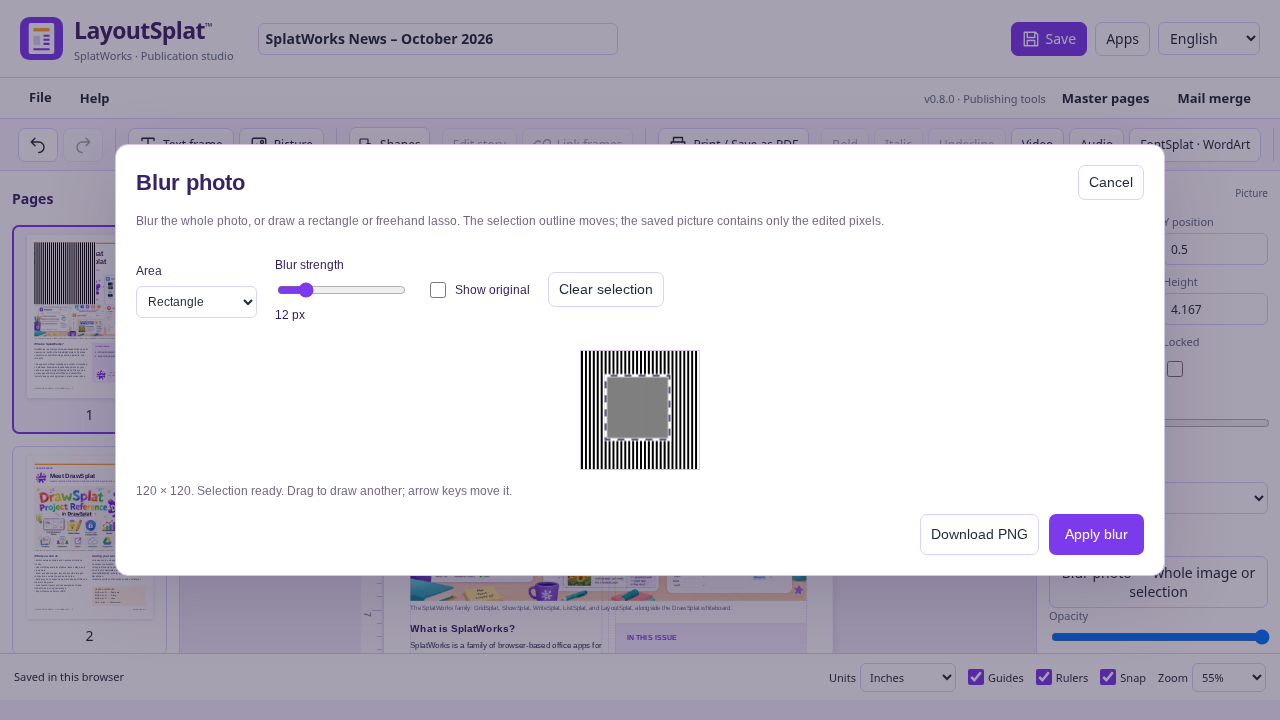1280x720 pixels.
Task: Open the Zoom 55% dropdown
Action: click(1229, 677)
